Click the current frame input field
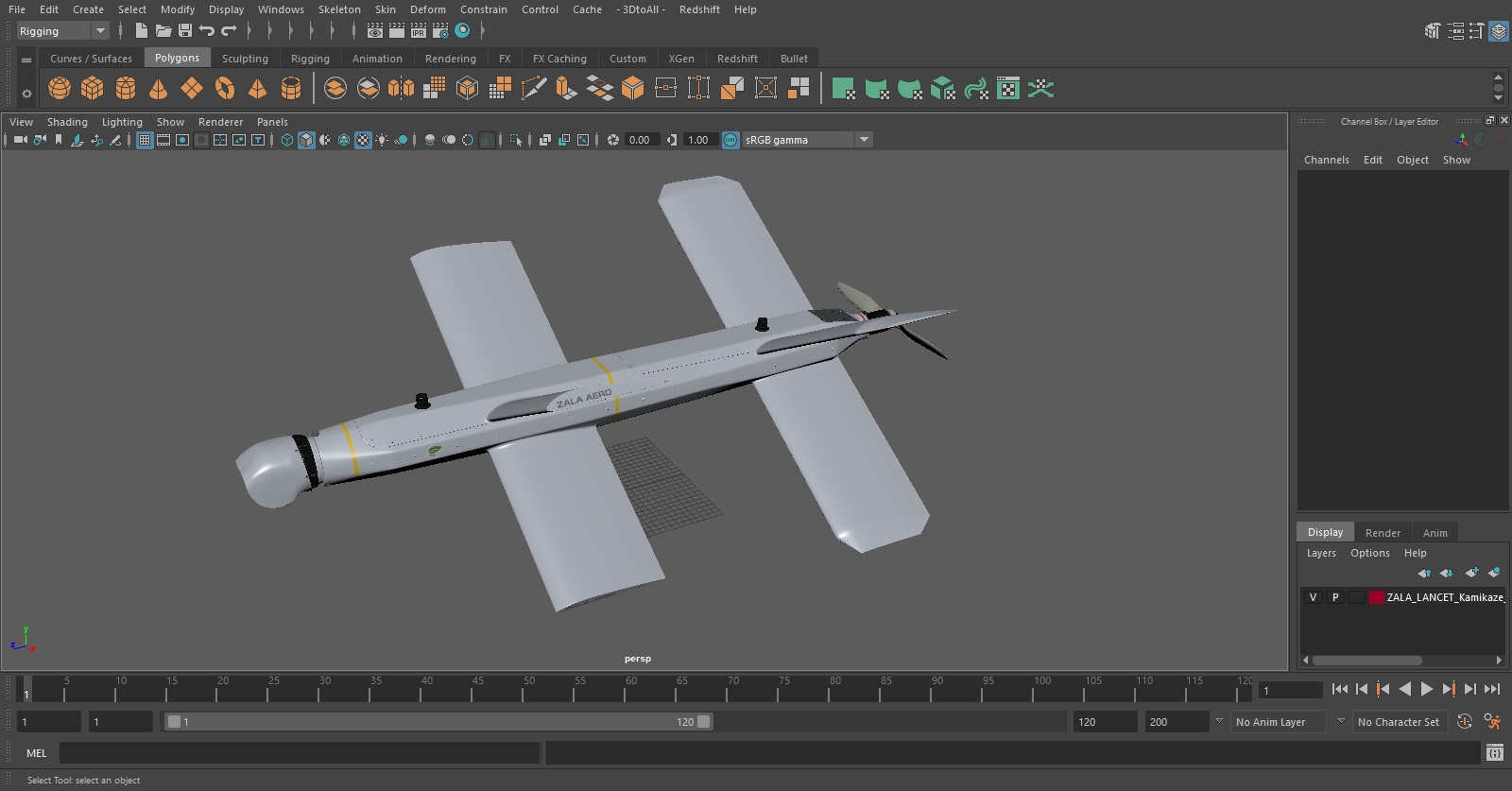 1291,691
